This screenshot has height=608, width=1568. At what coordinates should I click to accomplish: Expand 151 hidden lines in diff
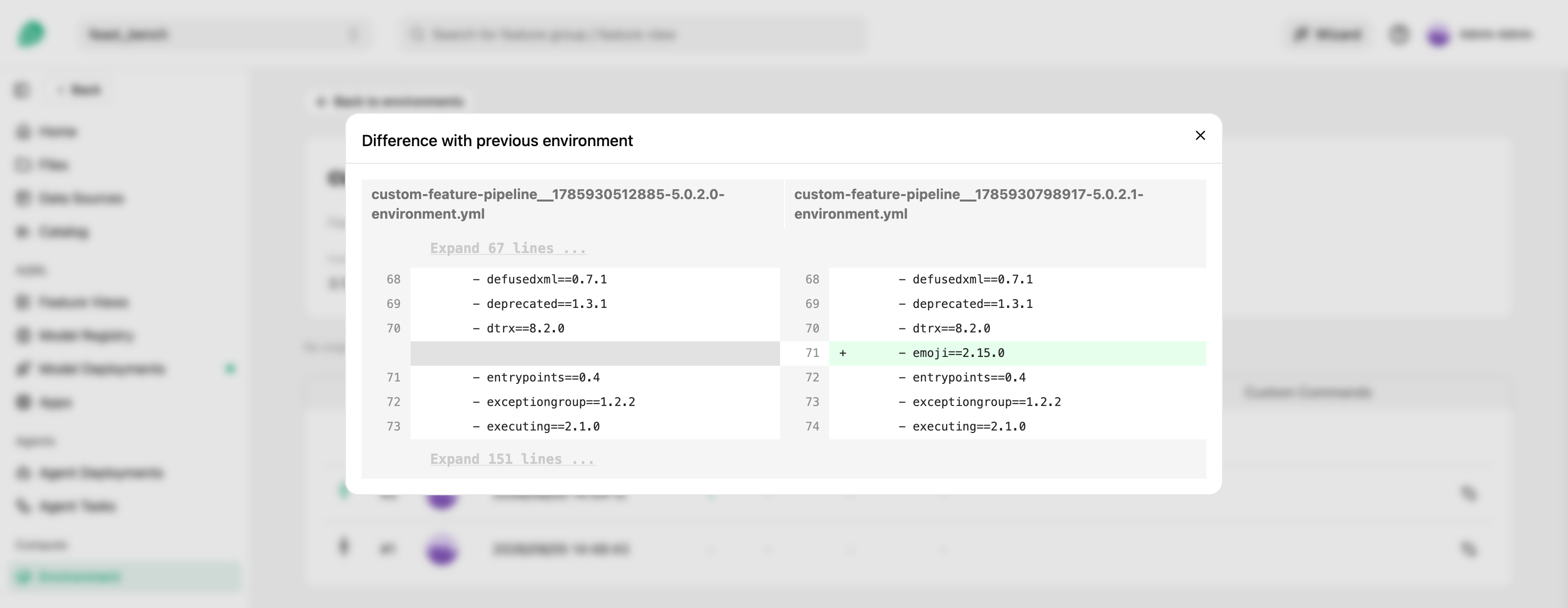pyautogui.click(x=512, y=459)
